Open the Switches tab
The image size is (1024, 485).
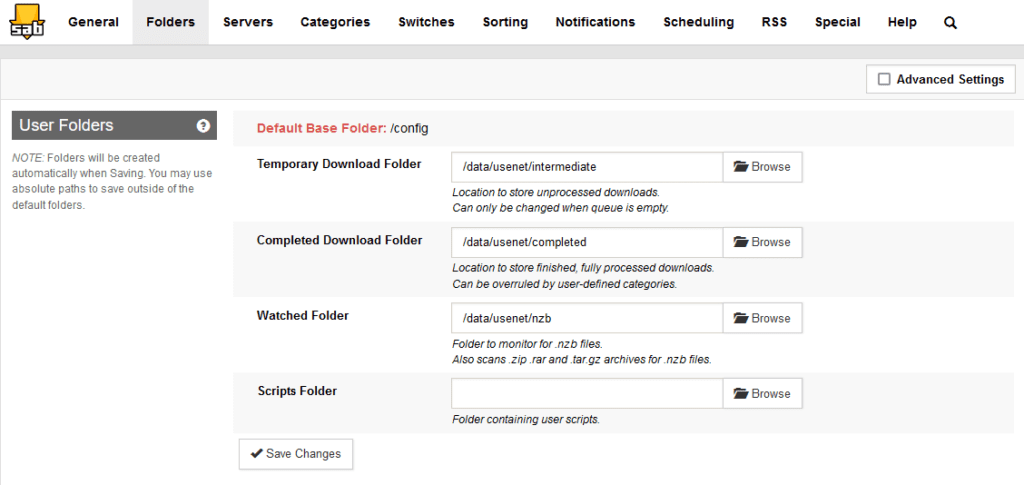[426, 22]
